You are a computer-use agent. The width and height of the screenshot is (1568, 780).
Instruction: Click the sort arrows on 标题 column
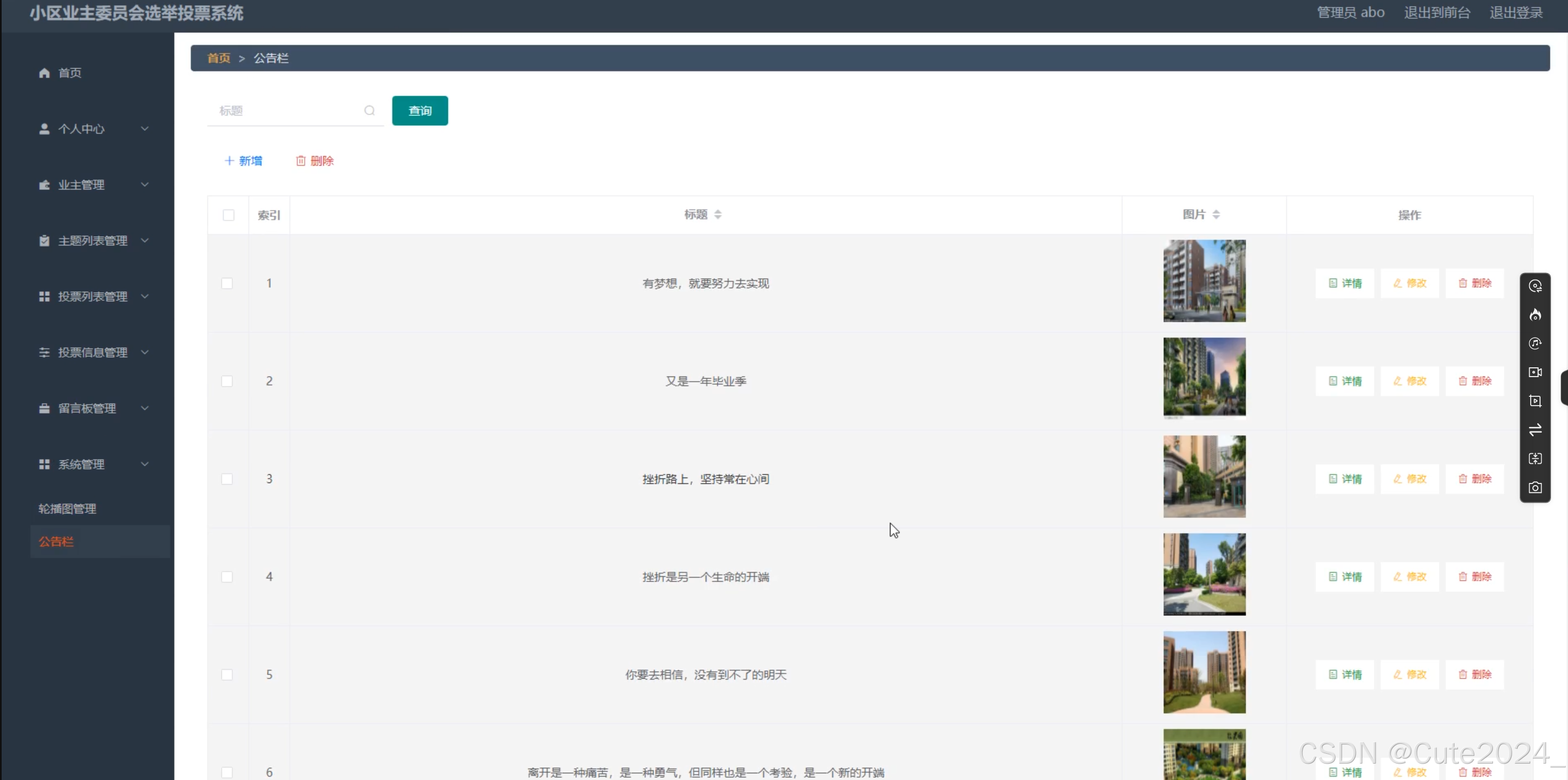tap(718, 215)
